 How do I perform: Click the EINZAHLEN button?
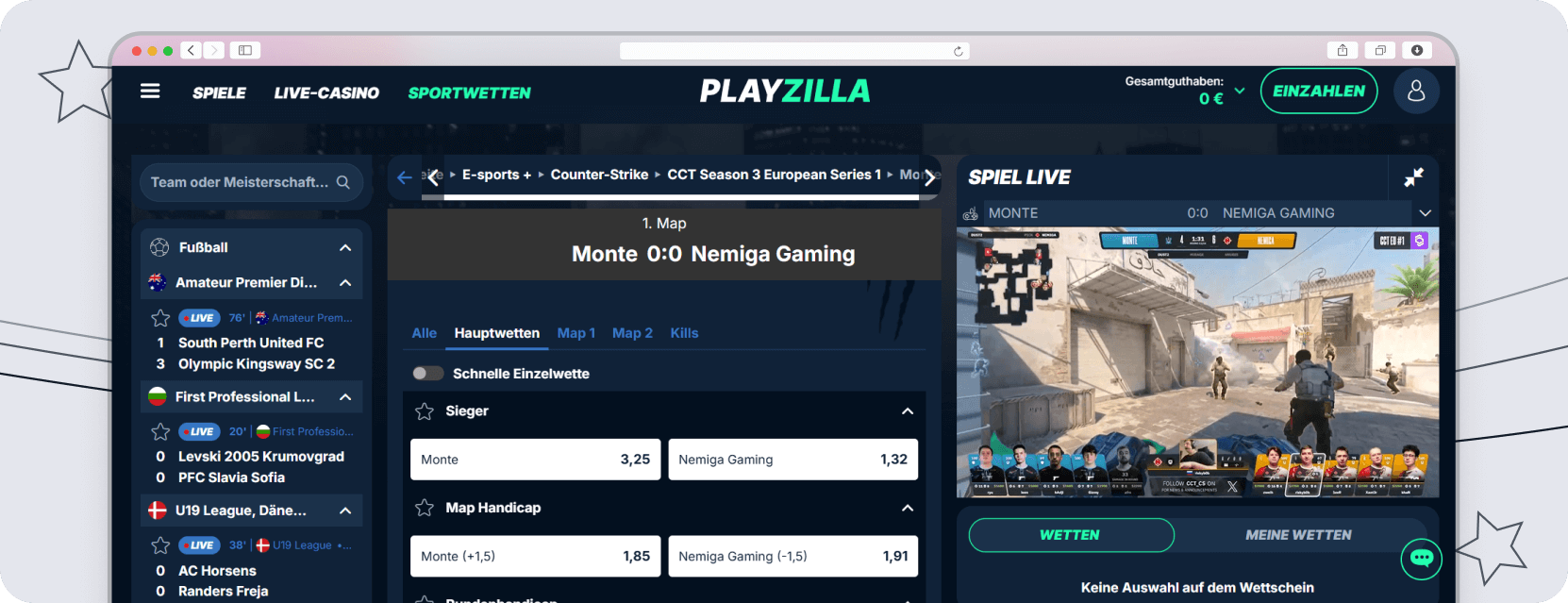pos(1319,91)
